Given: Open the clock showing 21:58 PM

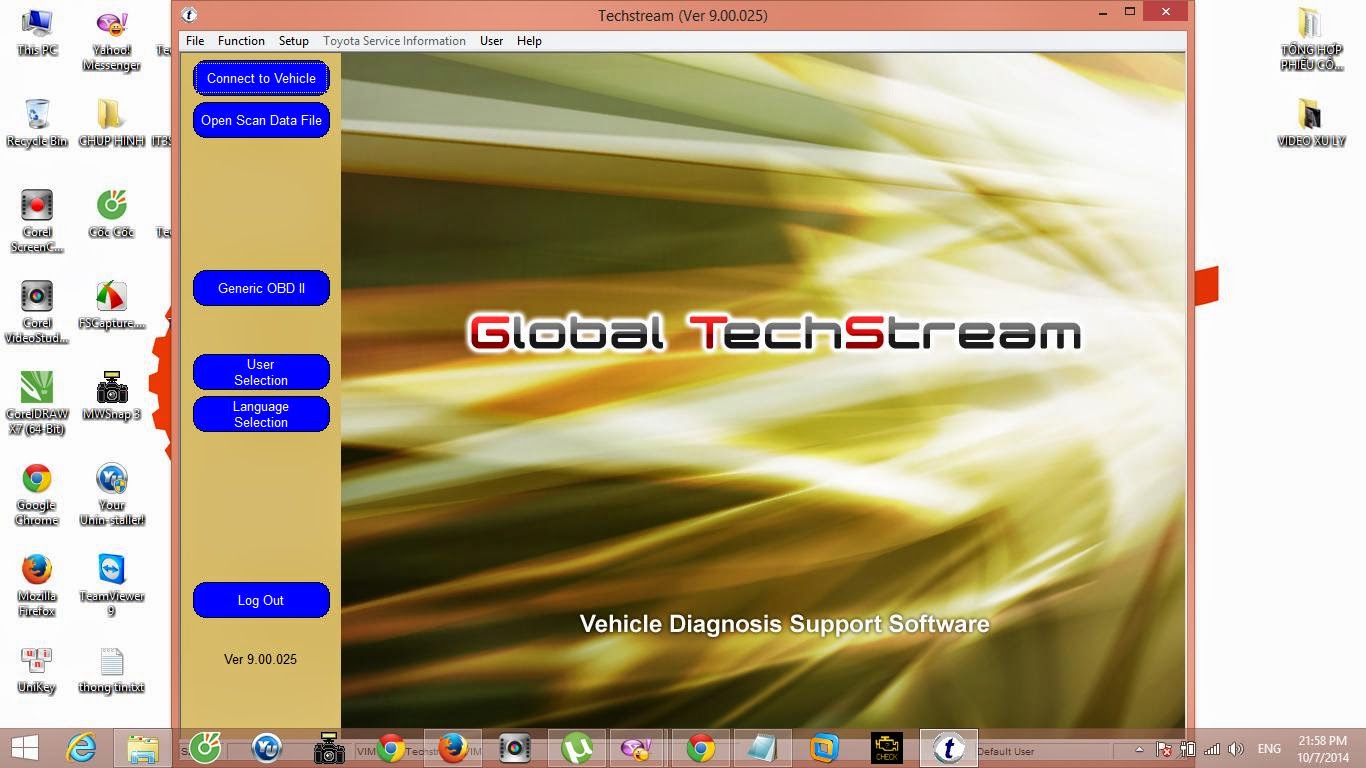Looking at the screenshot, I should [x=1324, y=749].
